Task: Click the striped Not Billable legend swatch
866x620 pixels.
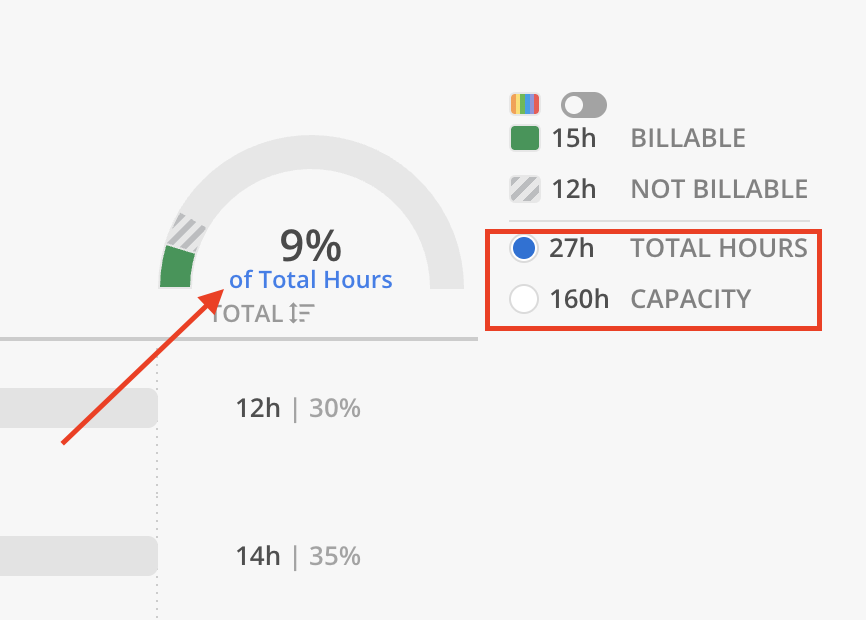Action: pyautogui.click(x=525, y=188)
